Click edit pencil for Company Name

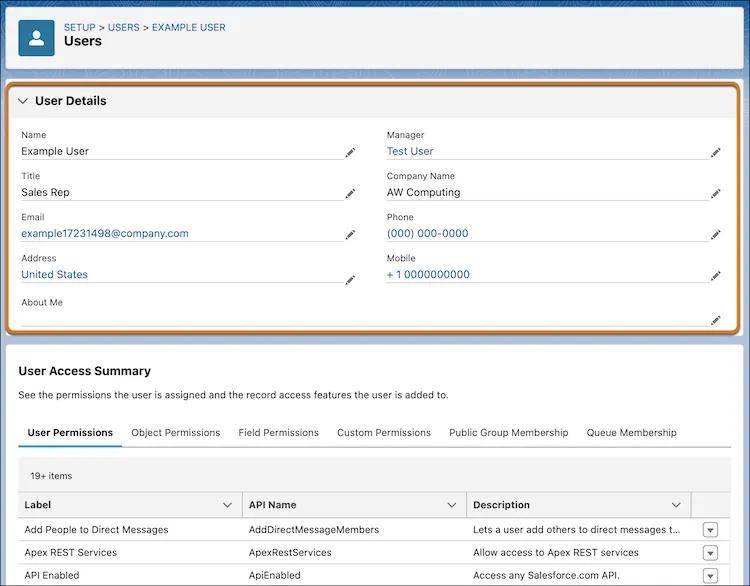(x=716, y=193)
